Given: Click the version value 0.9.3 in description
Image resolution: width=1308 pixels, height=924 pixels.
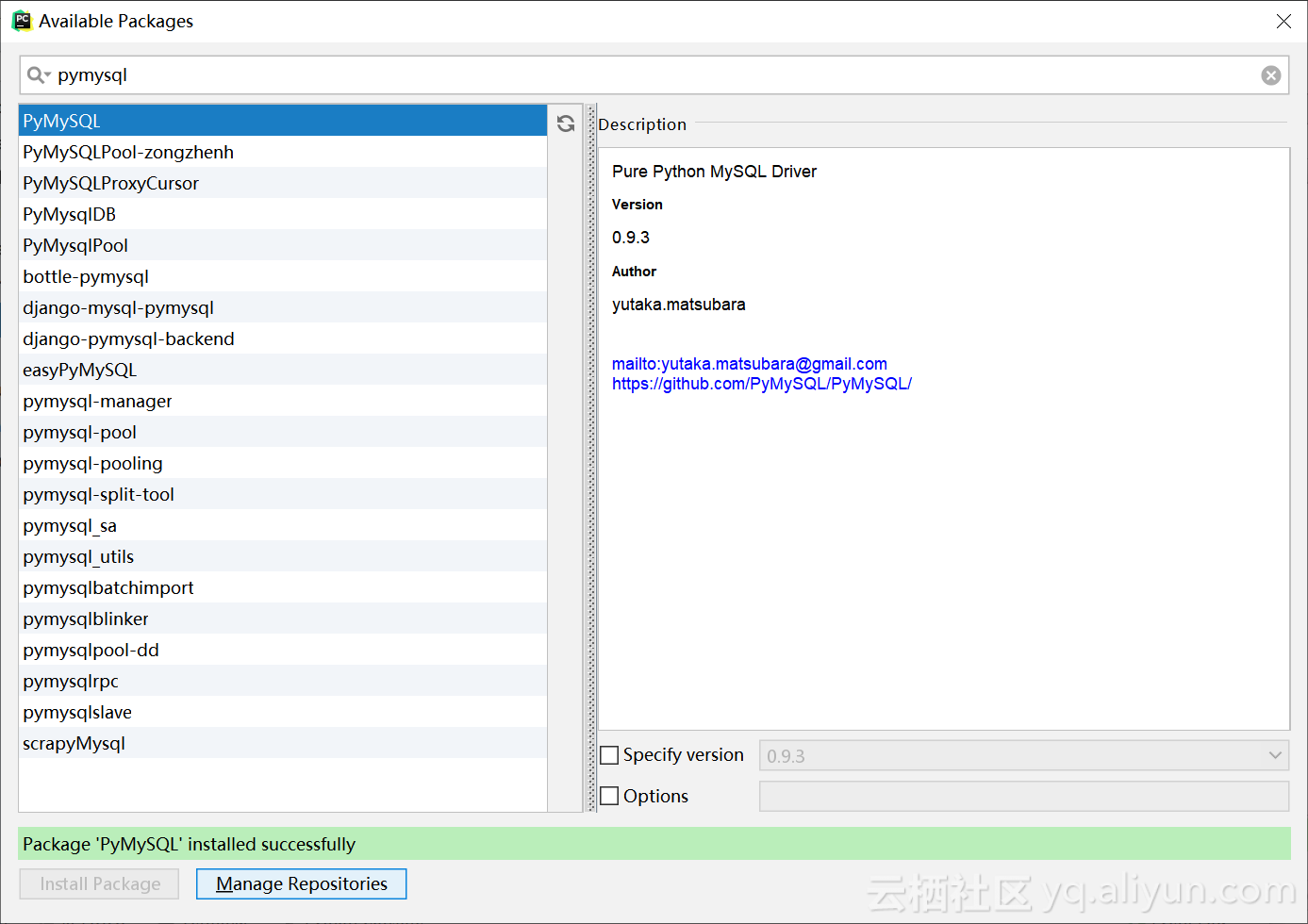Looking at the screenshot, I should tap(631, 238).
